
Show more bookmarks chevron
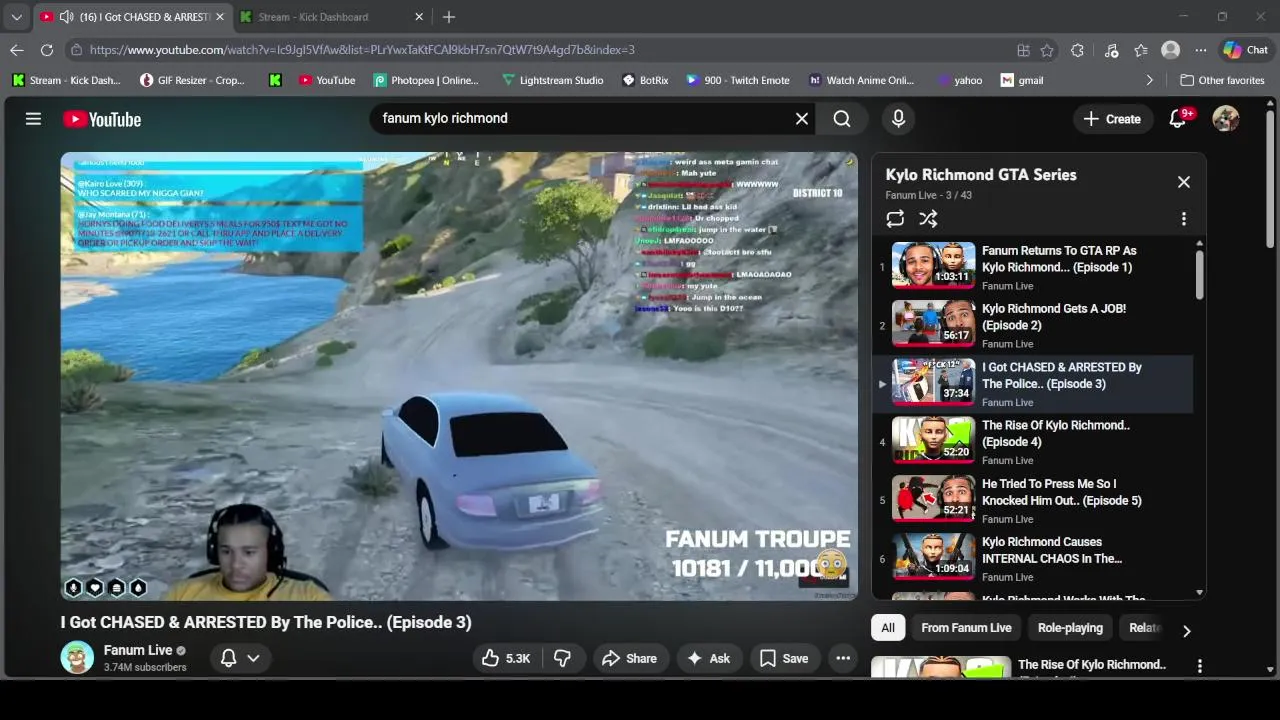[x=1149, y=80]
